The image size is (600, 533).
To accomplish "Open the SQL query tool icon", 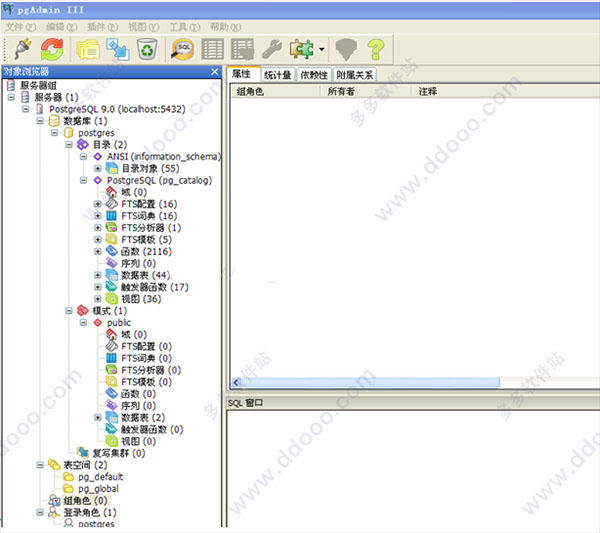I will point(183,49).
